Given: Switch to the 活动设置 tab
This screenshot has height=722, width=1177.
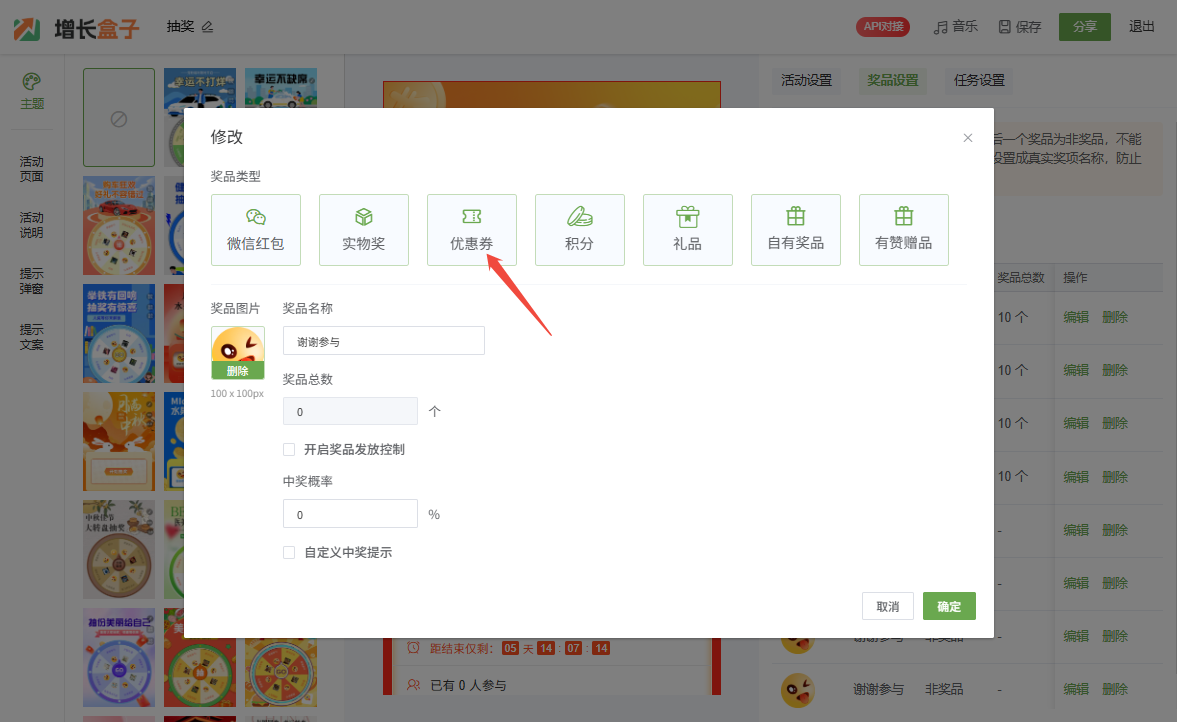Looking at the screenshot, I should [x=806, y=80].
